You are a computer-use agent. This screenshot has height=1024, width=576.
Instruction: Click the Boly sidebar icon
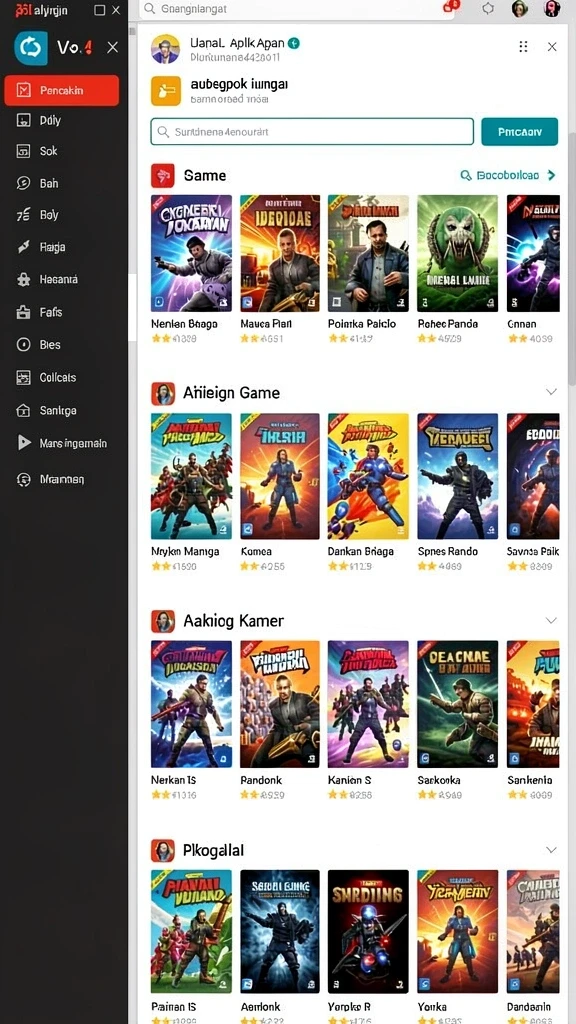coord(24,215)
